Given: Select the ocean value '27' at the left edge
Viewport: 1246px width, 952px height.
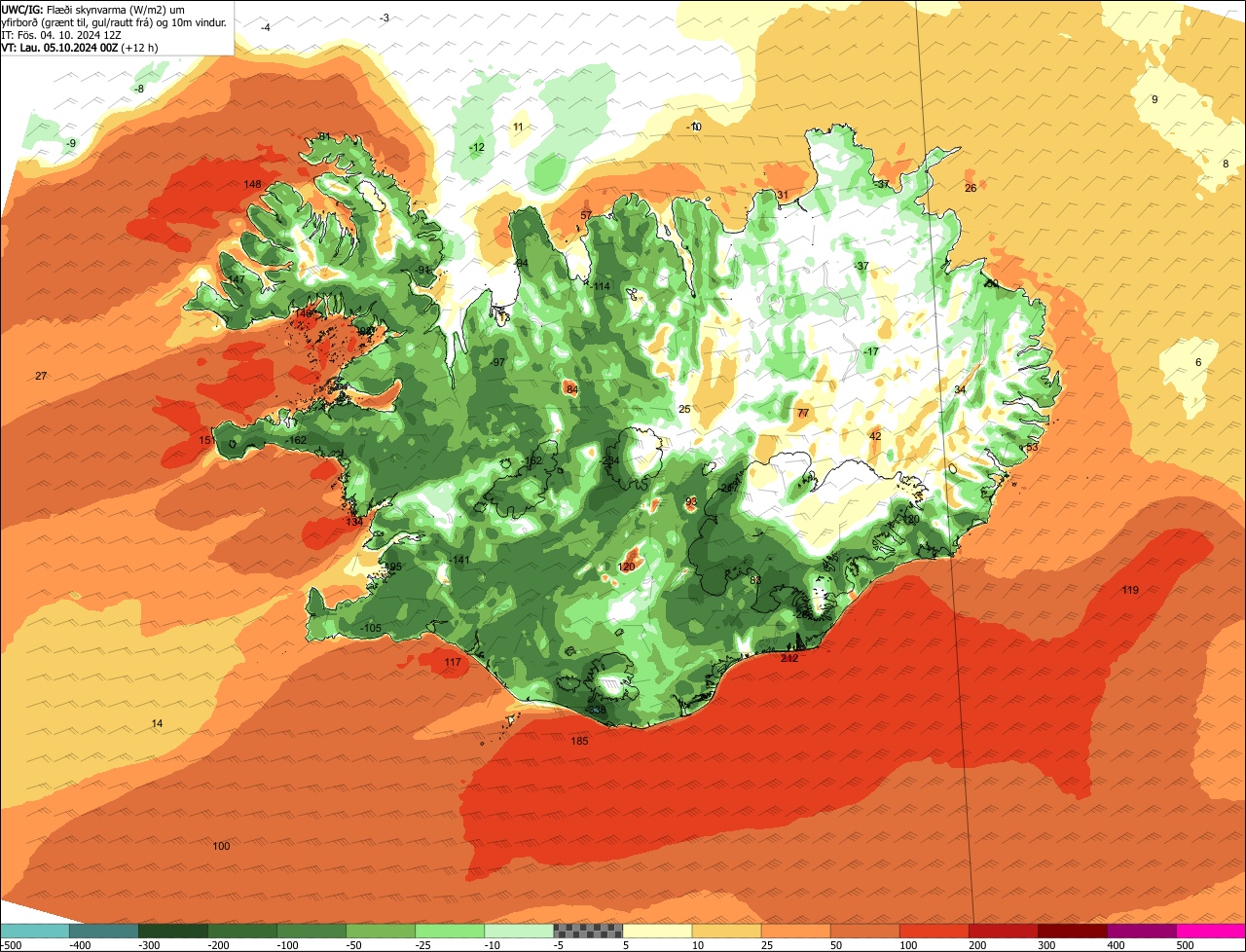Looking at the screenshot, I should pyautogui.click(x=41, y=377).
